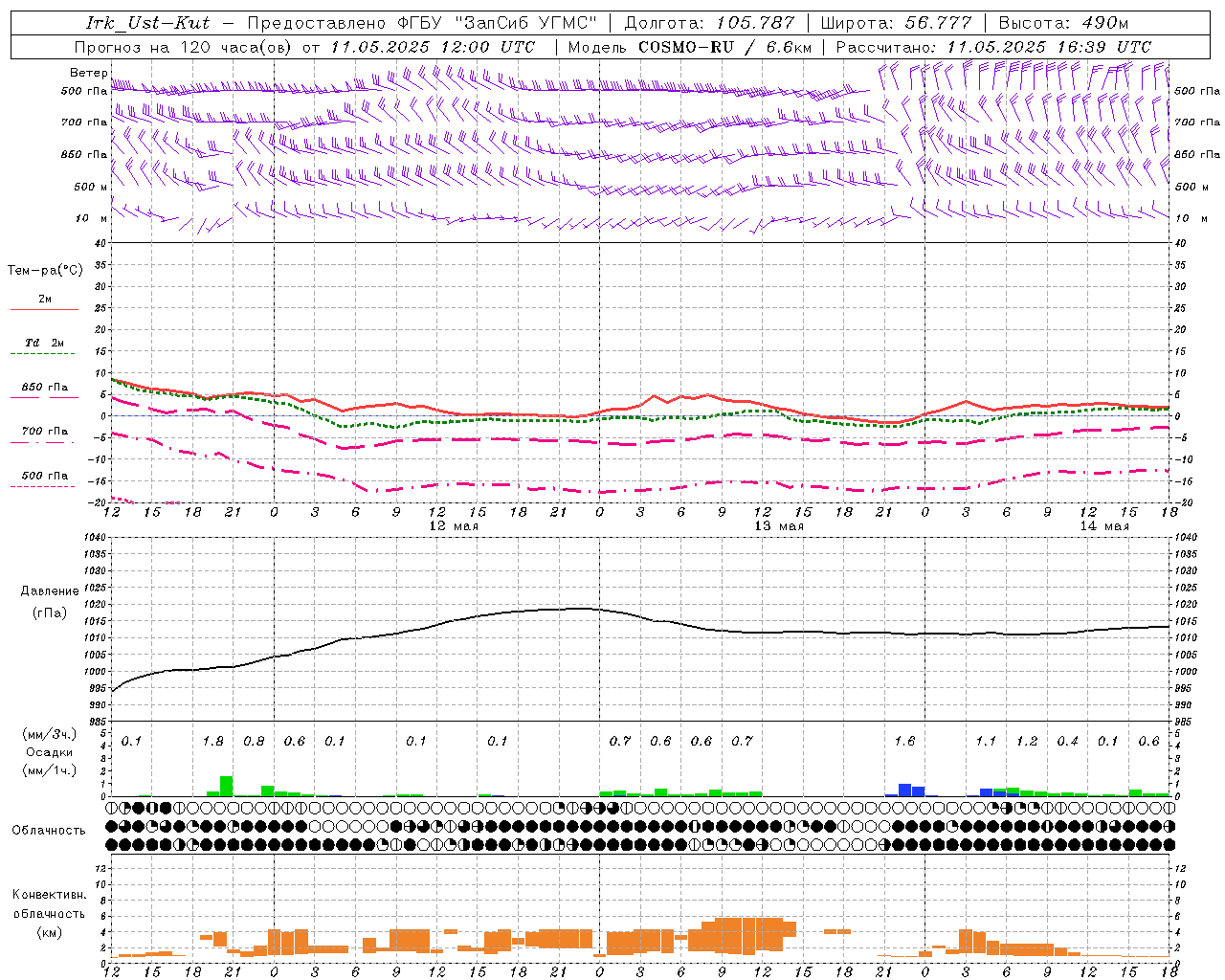Select the precipitation value 0.4

pyautogui.click(x=1067, y=742)
